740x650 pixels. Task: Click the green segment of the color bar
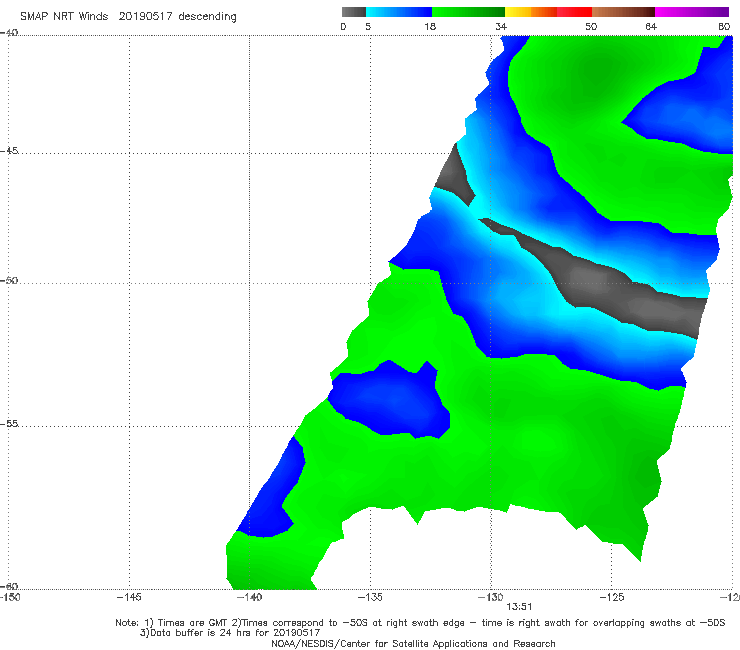tap(468, 12)
